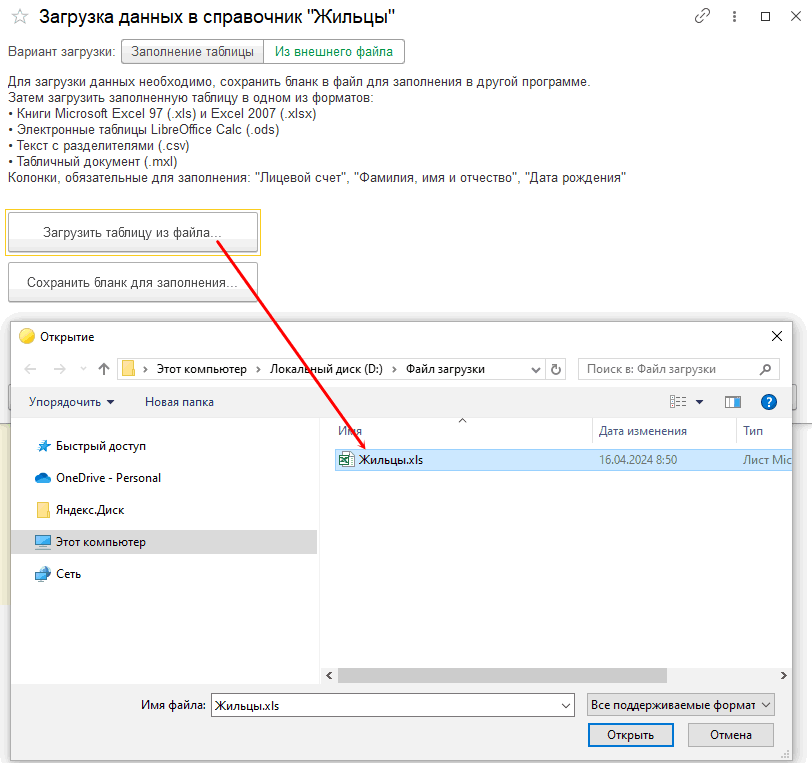Click the 'Отмена' button
Screen dimensions: 812x763
(x=731, y=735)
